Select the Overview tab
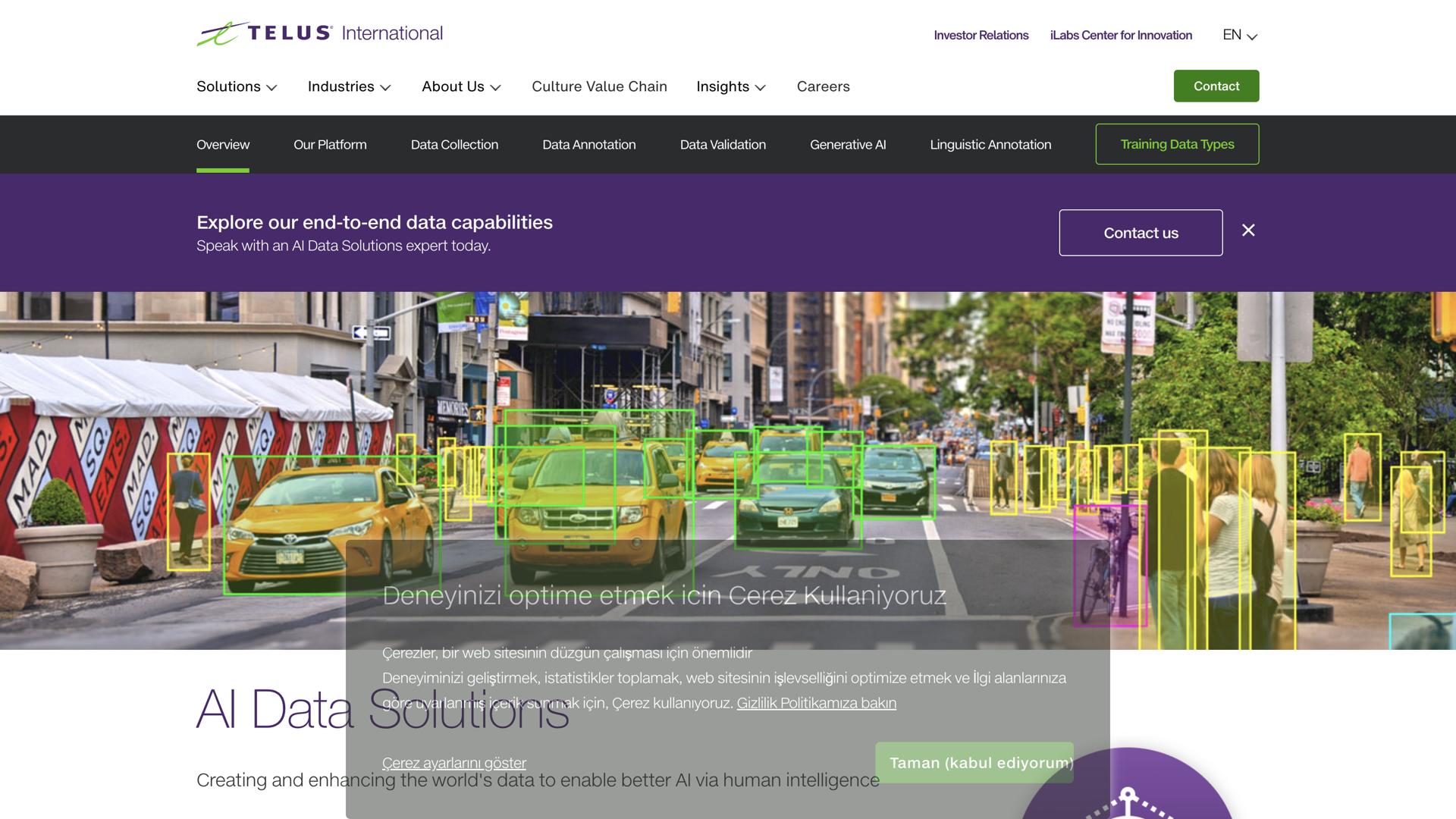 [x=223, y=144]
